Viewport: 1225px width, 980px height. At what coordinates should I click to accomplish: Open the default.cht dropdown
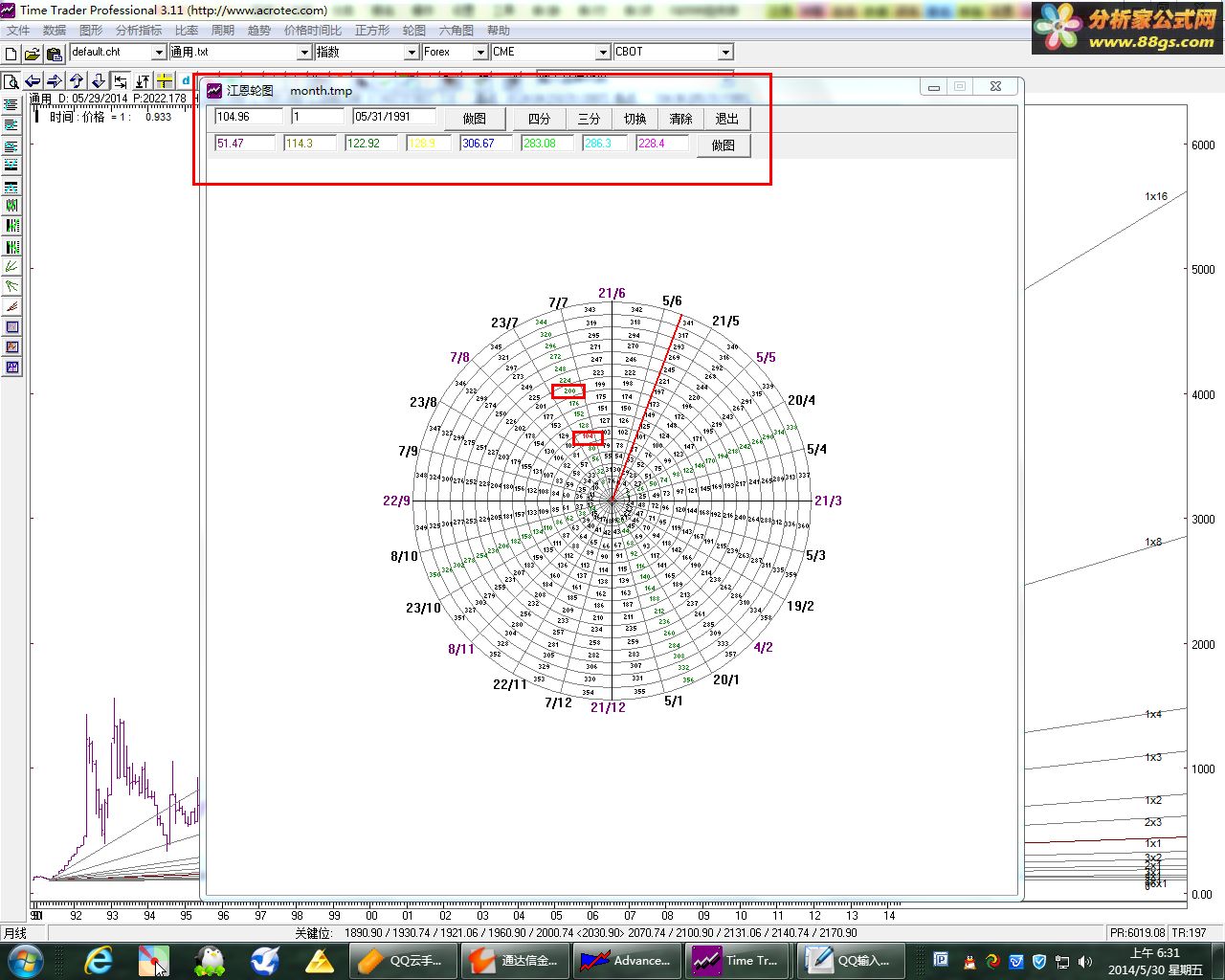(159, 53)
